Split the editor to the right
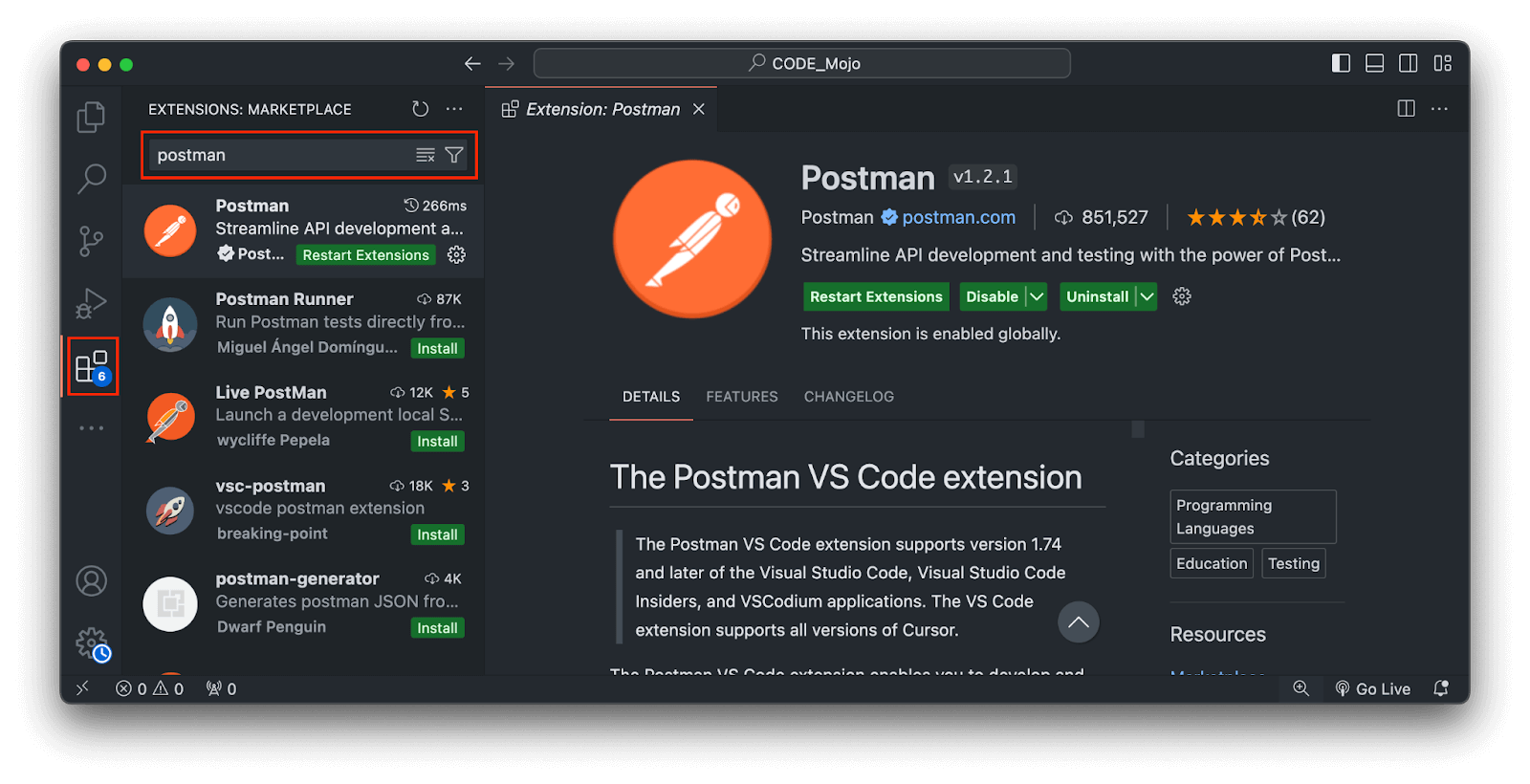Screen dimensions: 1530x784 click(1406, 109)
